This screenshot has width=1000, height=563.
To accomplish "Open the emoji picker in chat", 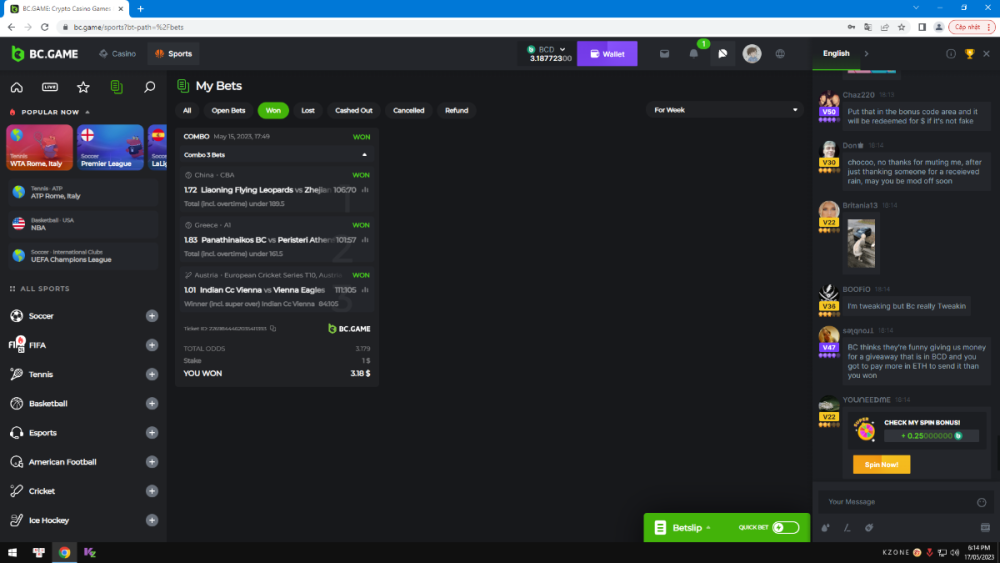I will point(981,502).
